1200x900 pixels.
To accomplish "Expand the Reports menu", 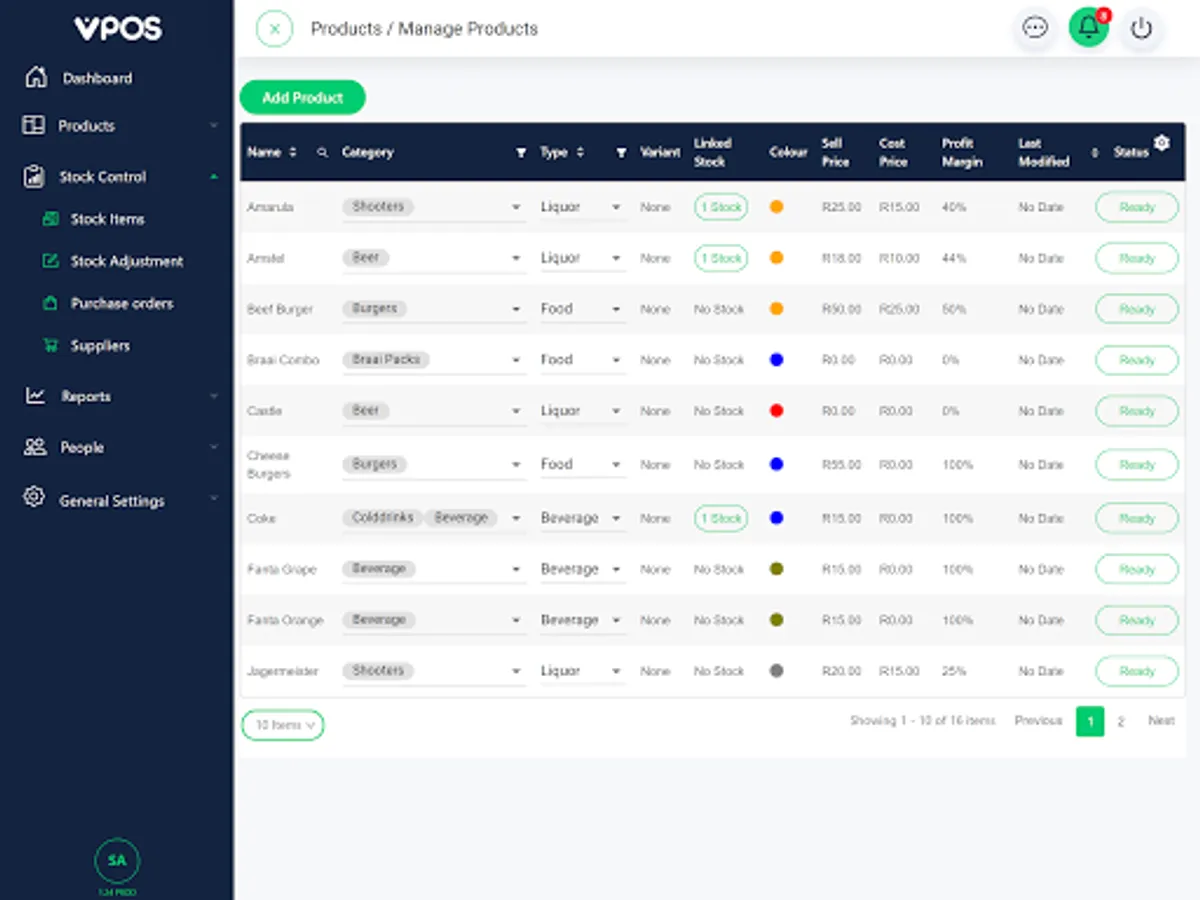I will (x=120, y=396).
